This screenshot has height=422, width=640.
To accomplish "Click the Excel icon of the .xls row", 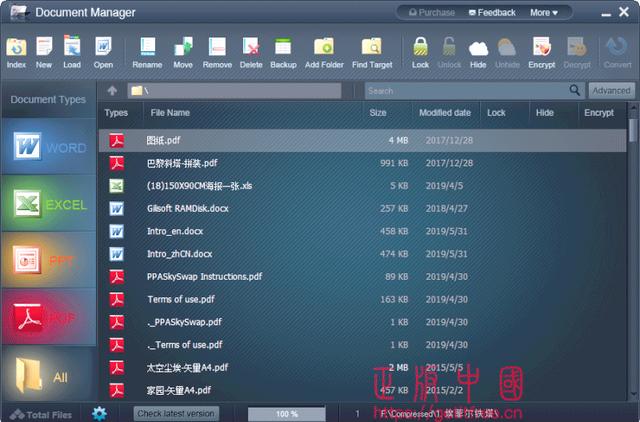I will [116, 186].
